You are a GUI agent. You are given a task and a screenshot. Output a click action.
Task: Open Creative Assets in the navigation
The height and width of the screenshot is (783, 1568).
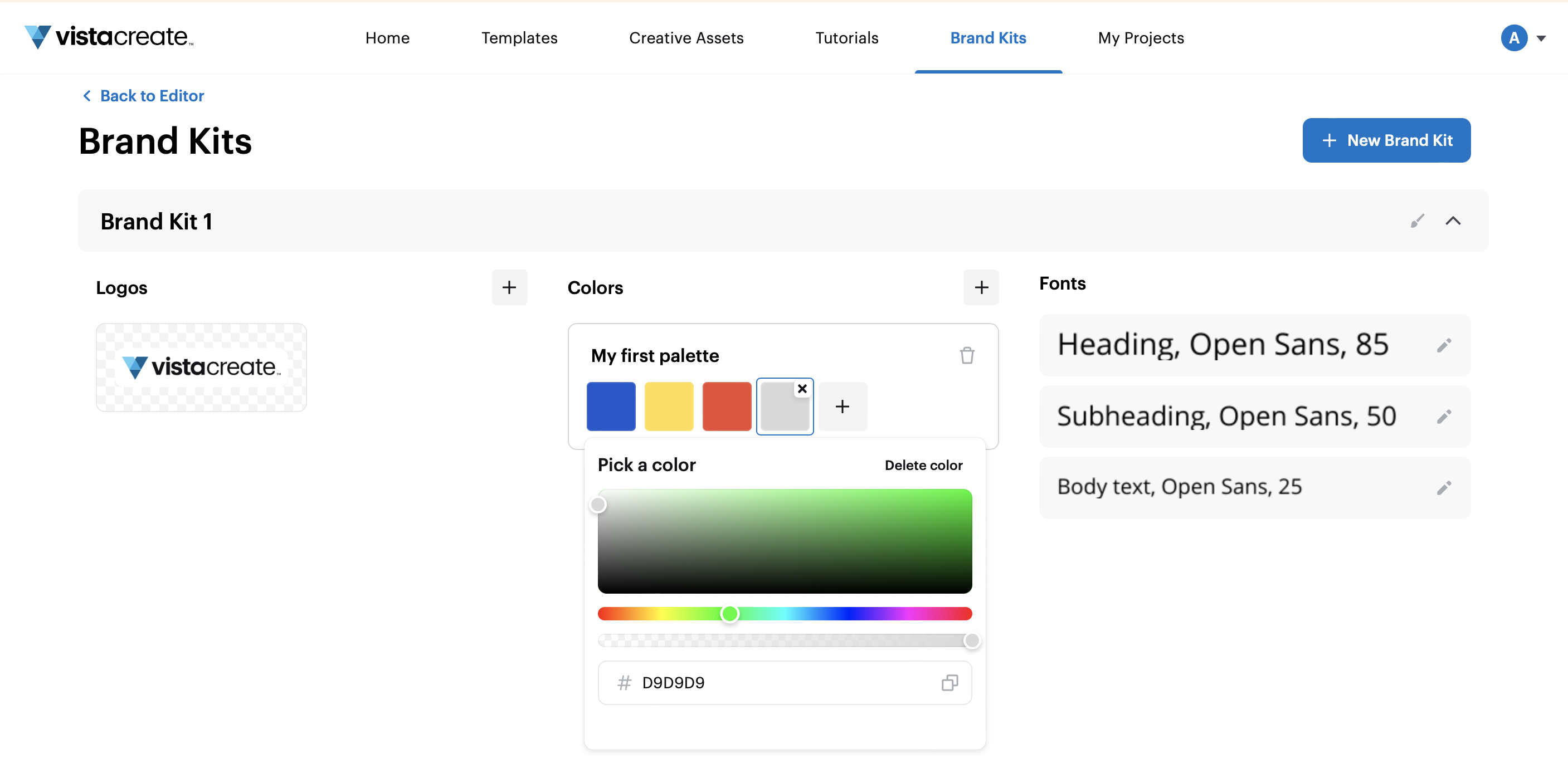(x=686, y=38)
